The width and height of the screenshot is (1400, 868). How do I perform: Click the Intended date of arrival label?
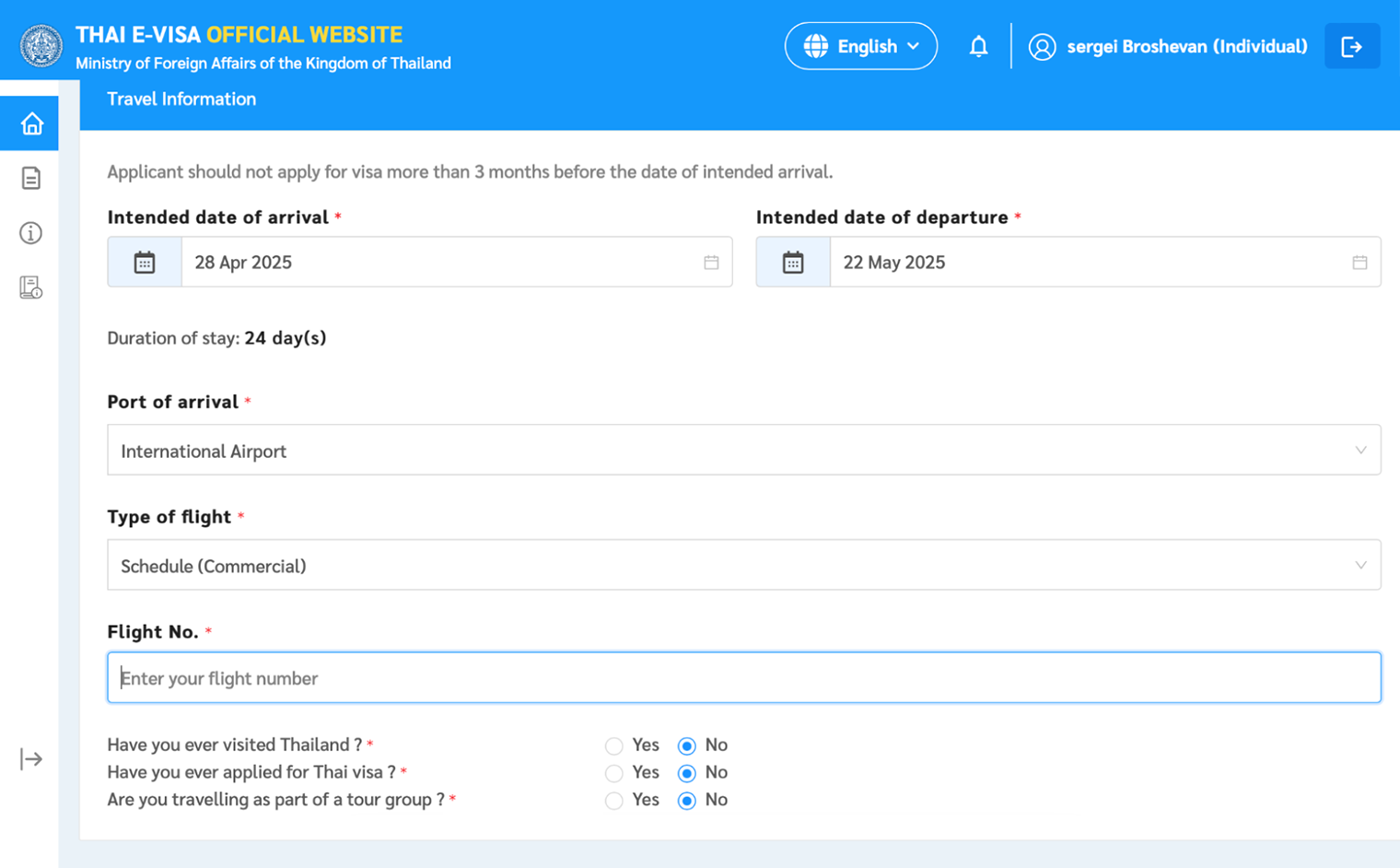click(218, 217)
